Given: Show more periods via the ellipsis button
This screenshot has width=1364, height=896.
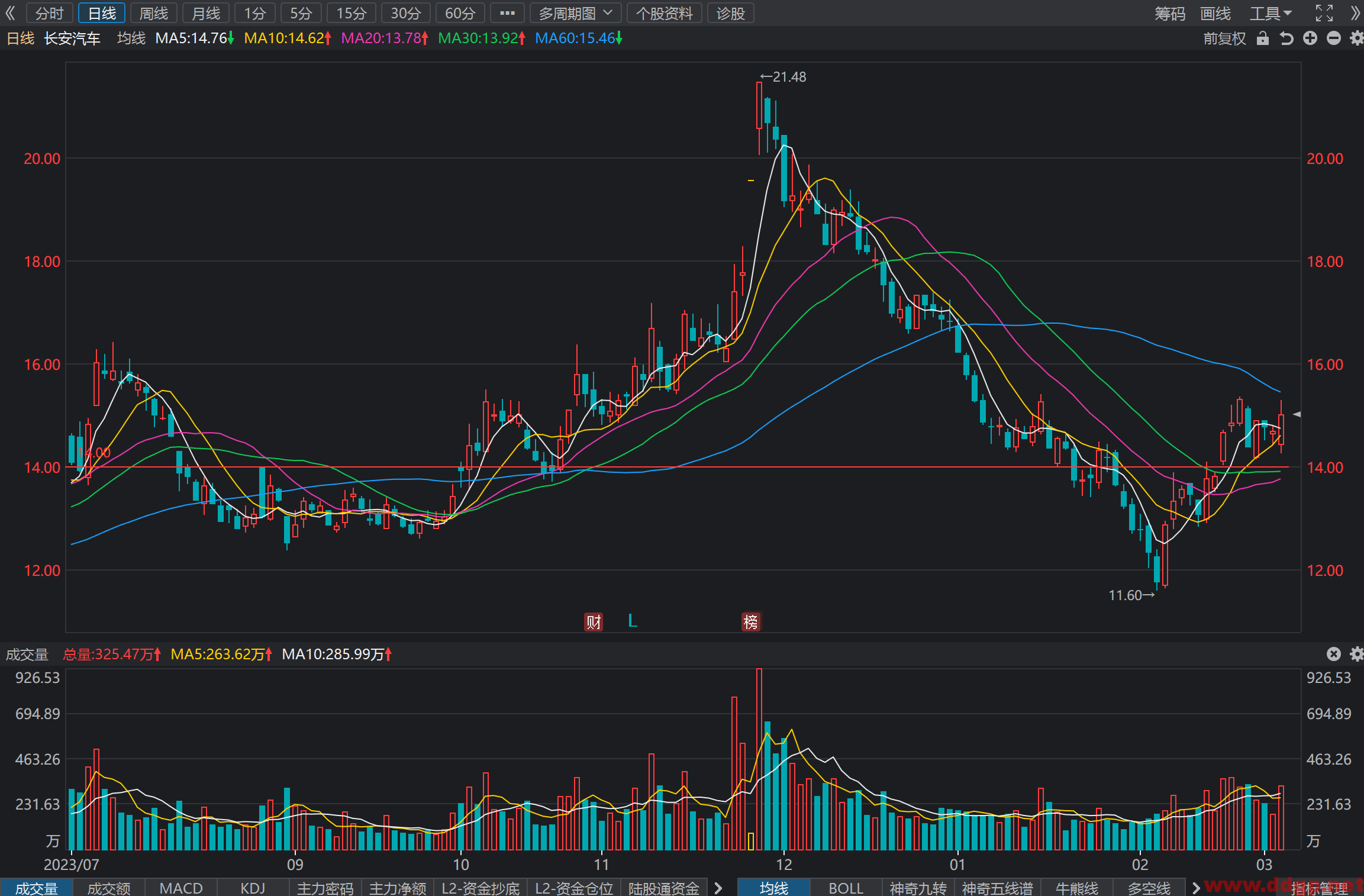Looking at the screenshot, I should pos(507,13).
